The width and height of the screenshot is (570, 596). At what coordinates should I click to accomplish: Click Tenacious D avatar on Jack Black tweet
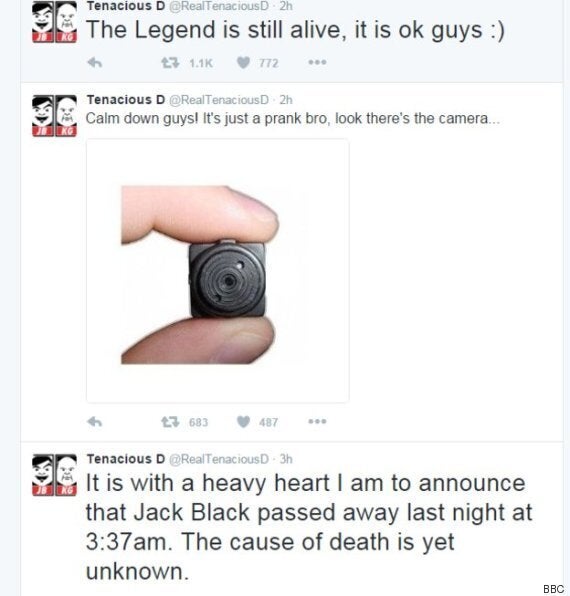pyautogui.click(x=54, y=475)
